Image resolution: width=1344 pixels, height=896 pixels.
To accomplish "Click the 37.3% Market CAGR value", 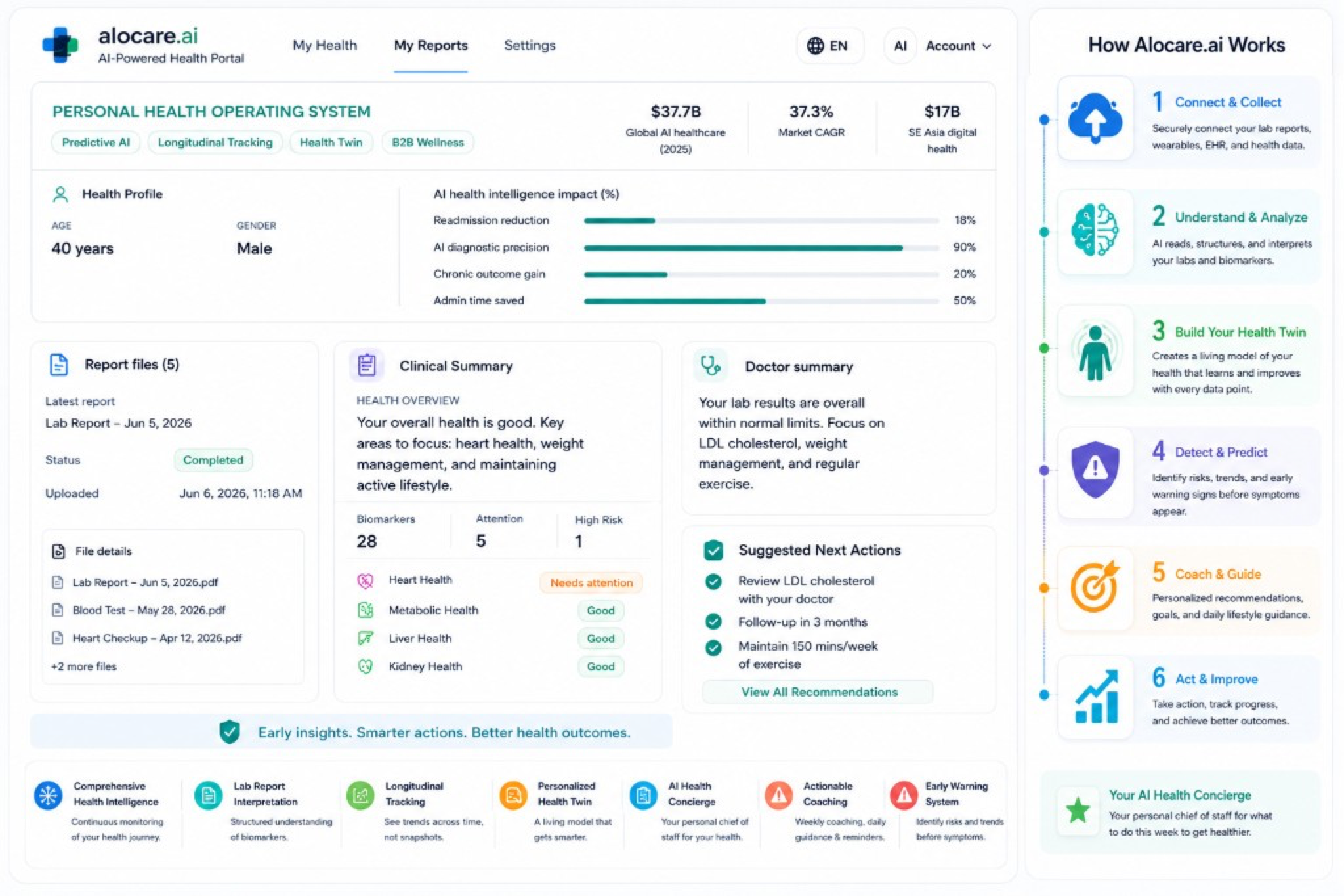I will click(x=811, y=112).
